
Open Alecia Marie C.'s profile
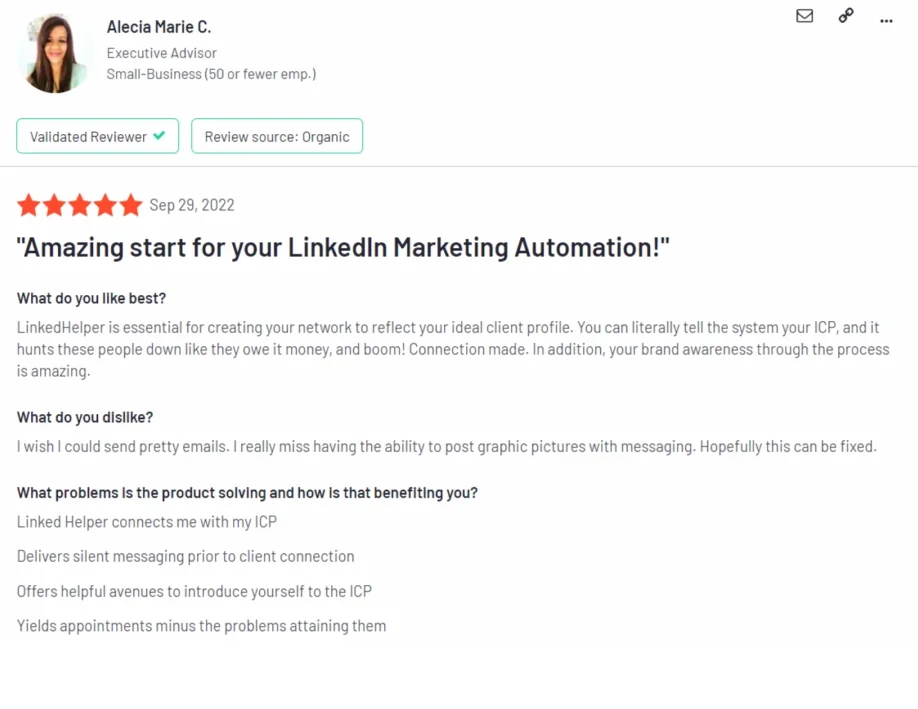[x=158, y=27]
